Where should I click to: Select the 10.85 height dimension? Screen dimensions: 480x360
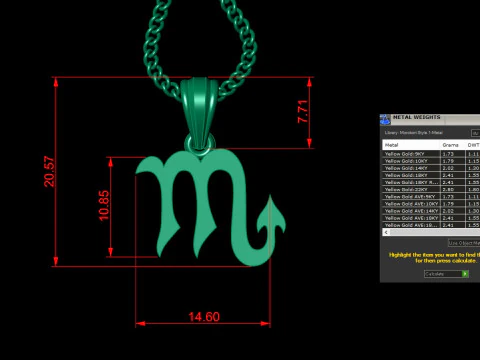(x=104, y=205)
